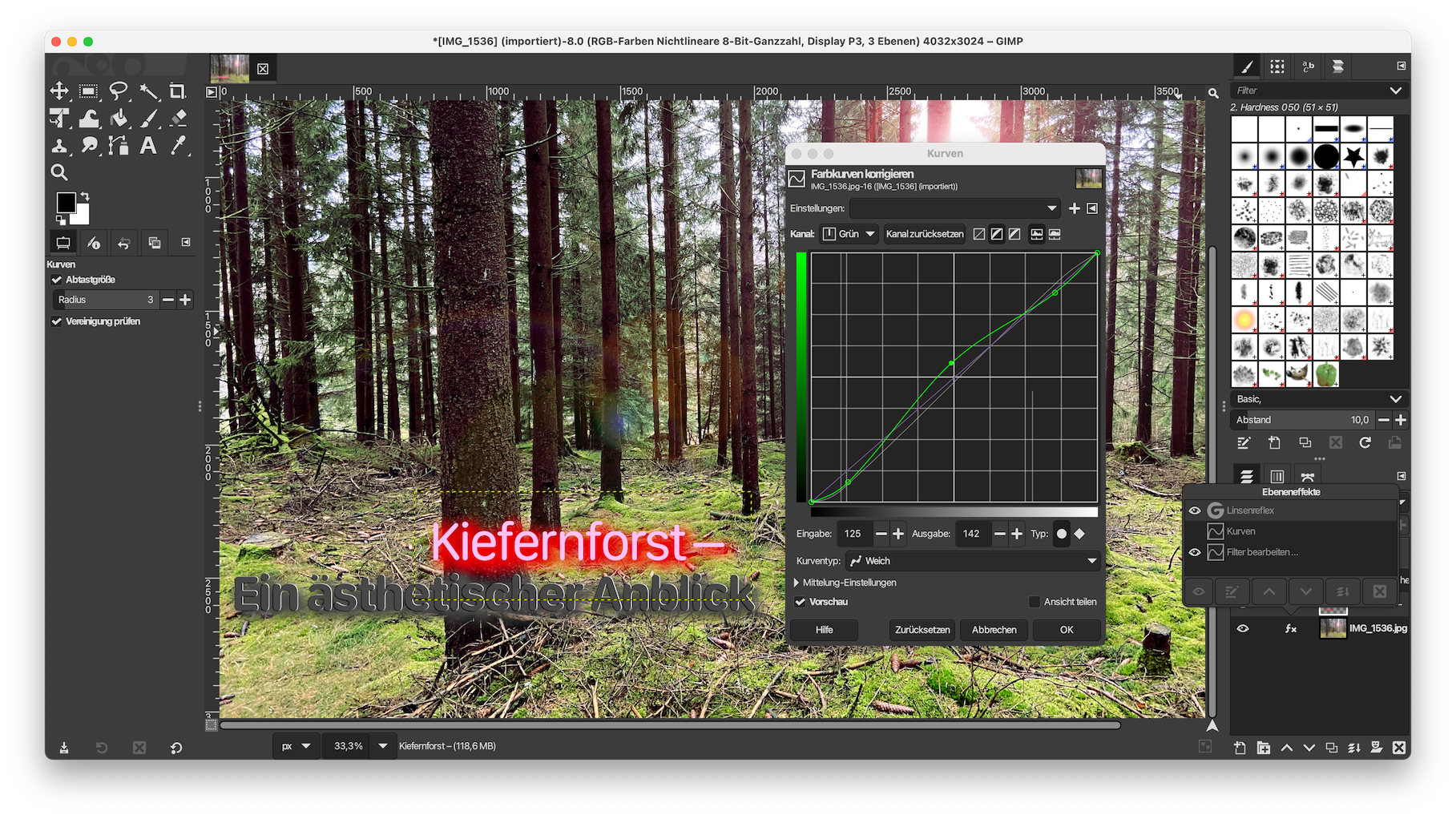Open the Kanal Grün channel dropdown
This screenshot has width=1456, height=819.
(849, 234)
